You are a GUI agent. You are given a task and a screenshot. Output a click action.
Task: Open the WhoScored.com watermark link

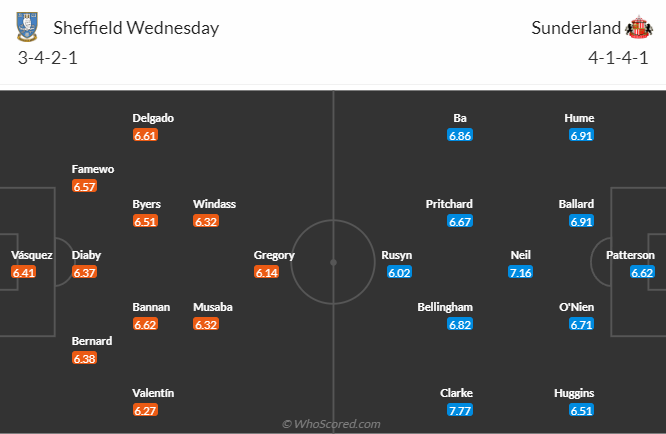[332, 424]
